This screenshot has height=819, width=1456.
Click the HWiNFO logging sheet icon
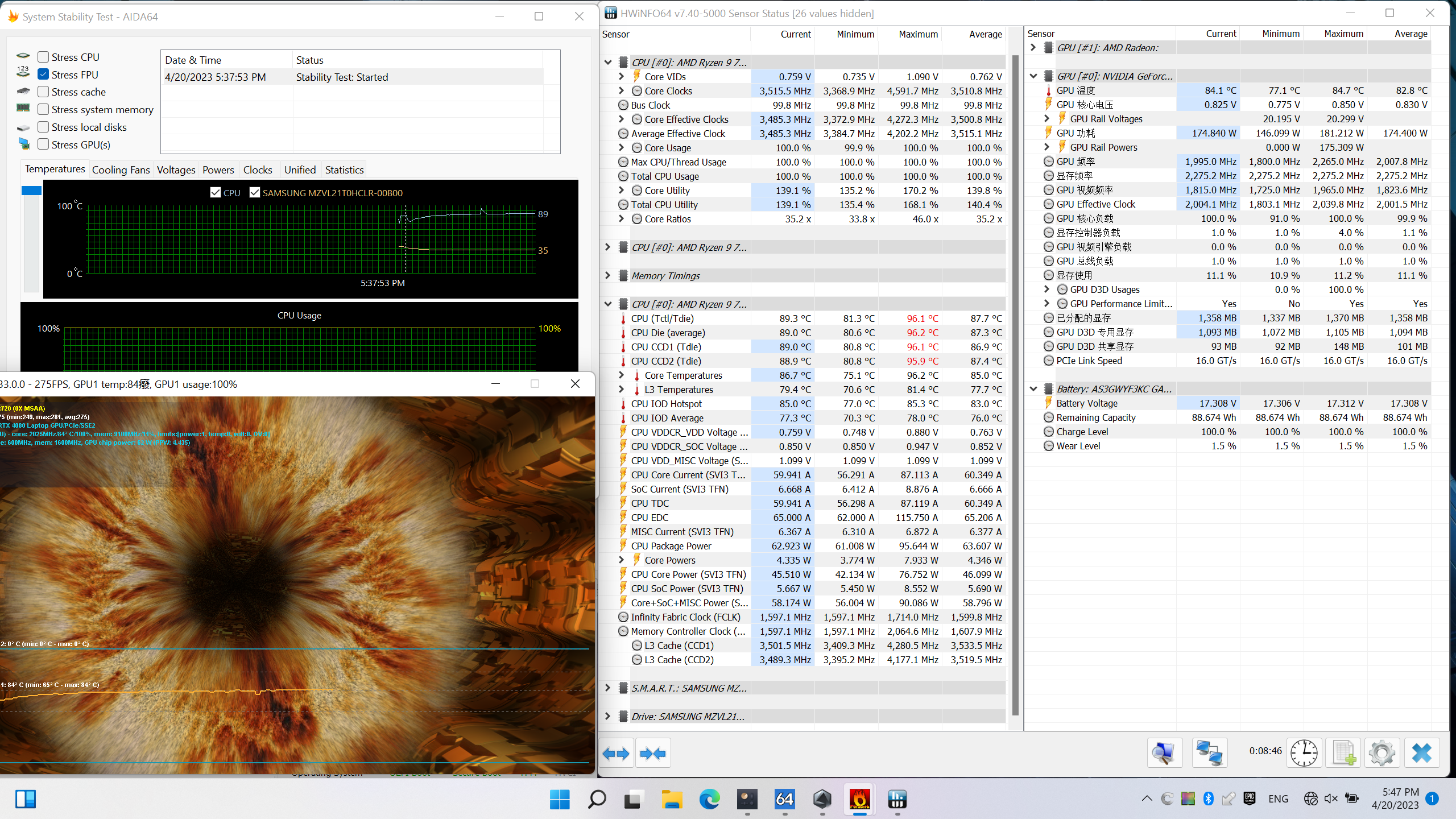coord(1343,754)
